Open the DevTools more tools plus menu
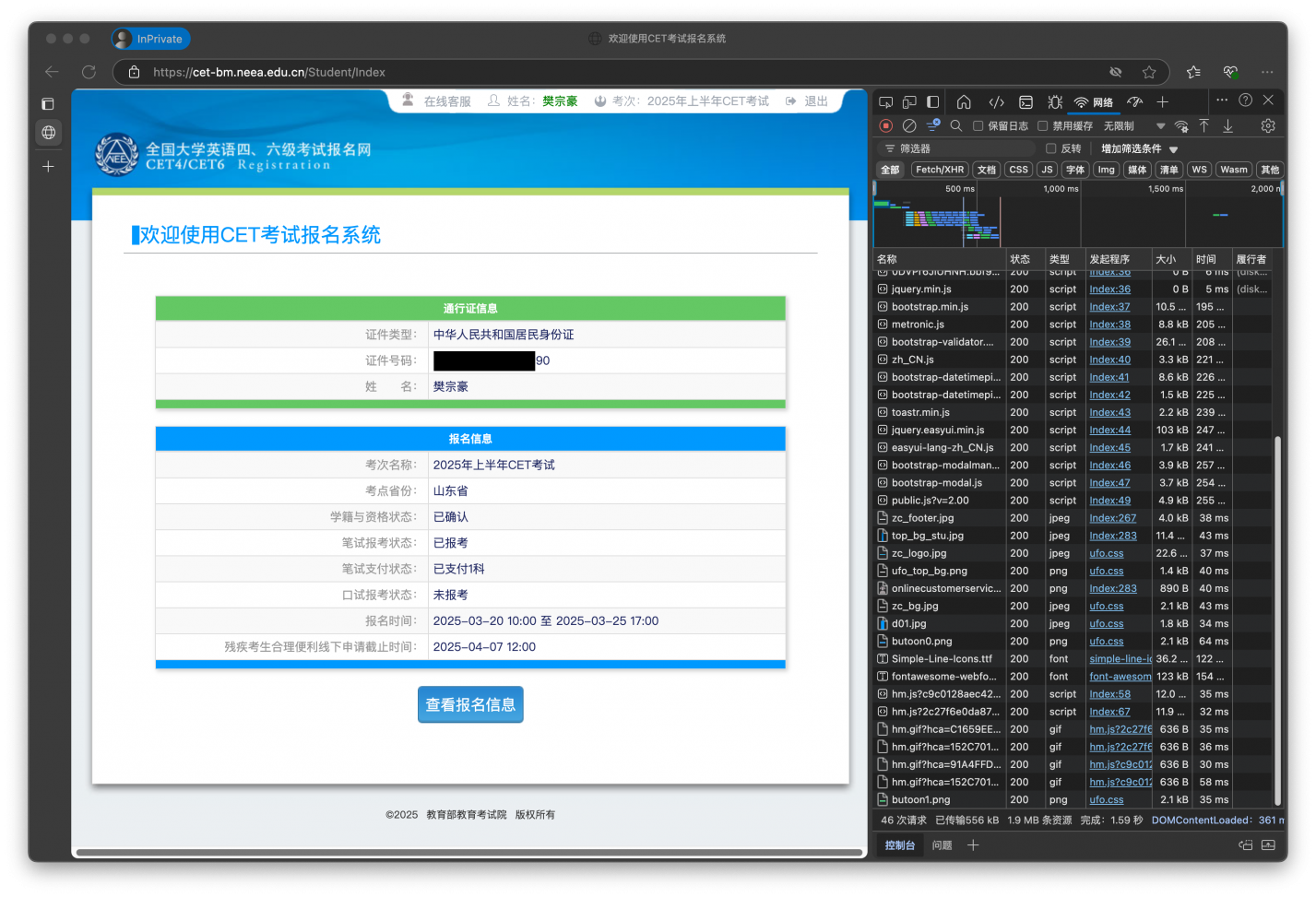Screen dimensions: 1316x897 (x=1162, y=102)
